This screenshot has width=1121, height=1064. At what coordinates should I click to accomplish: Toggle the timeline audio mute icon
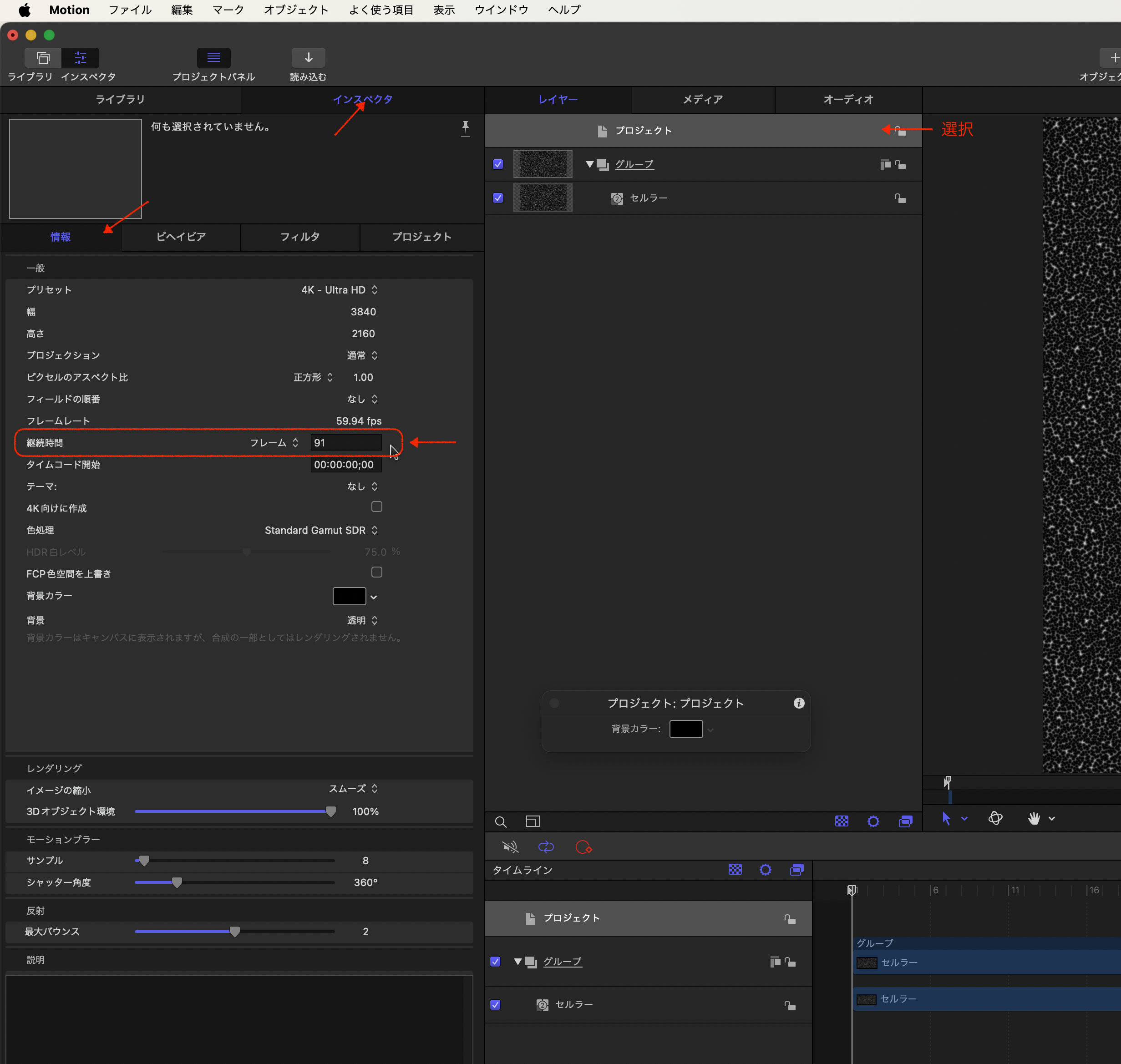point(510,847)
